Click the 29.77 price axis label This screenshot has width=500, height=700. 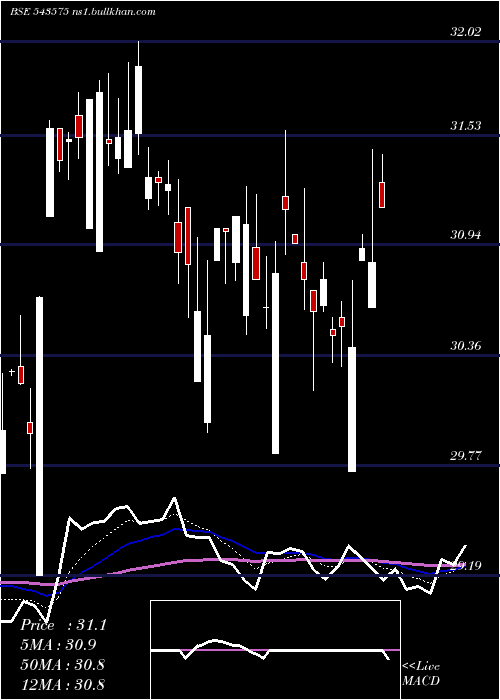pos(466,456)
